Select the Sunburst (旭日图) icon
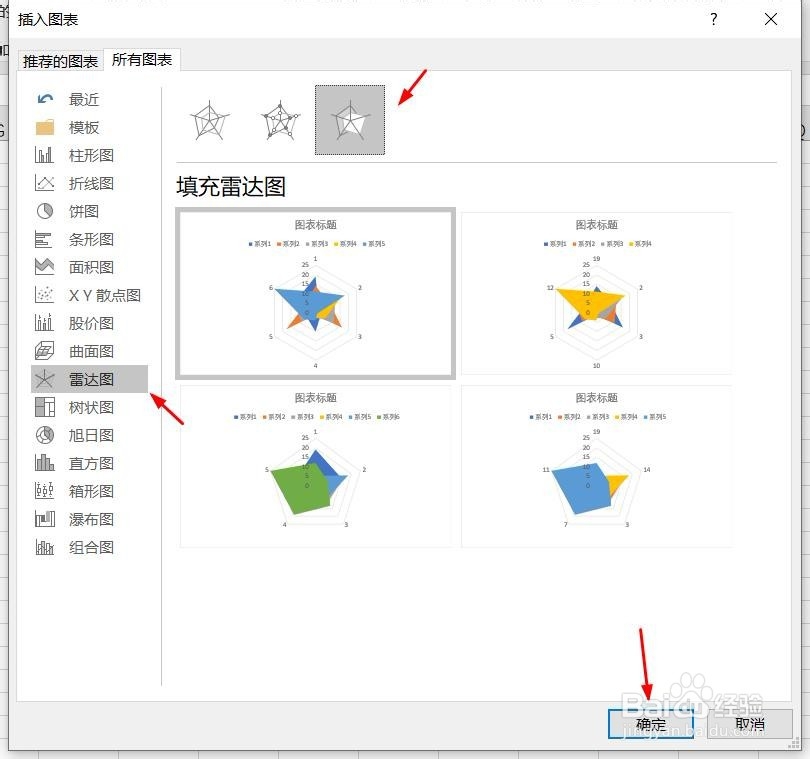 pyautogui.click(x=45, y=435)
